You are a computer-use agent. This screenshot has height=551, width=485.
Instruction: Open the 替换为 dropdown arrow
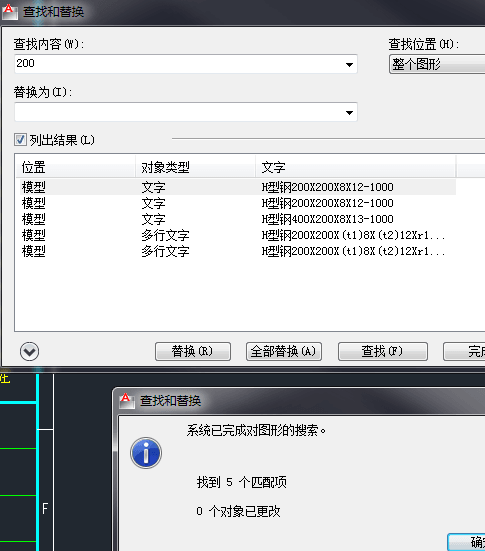pyautogui.click(x=349, y=112)
